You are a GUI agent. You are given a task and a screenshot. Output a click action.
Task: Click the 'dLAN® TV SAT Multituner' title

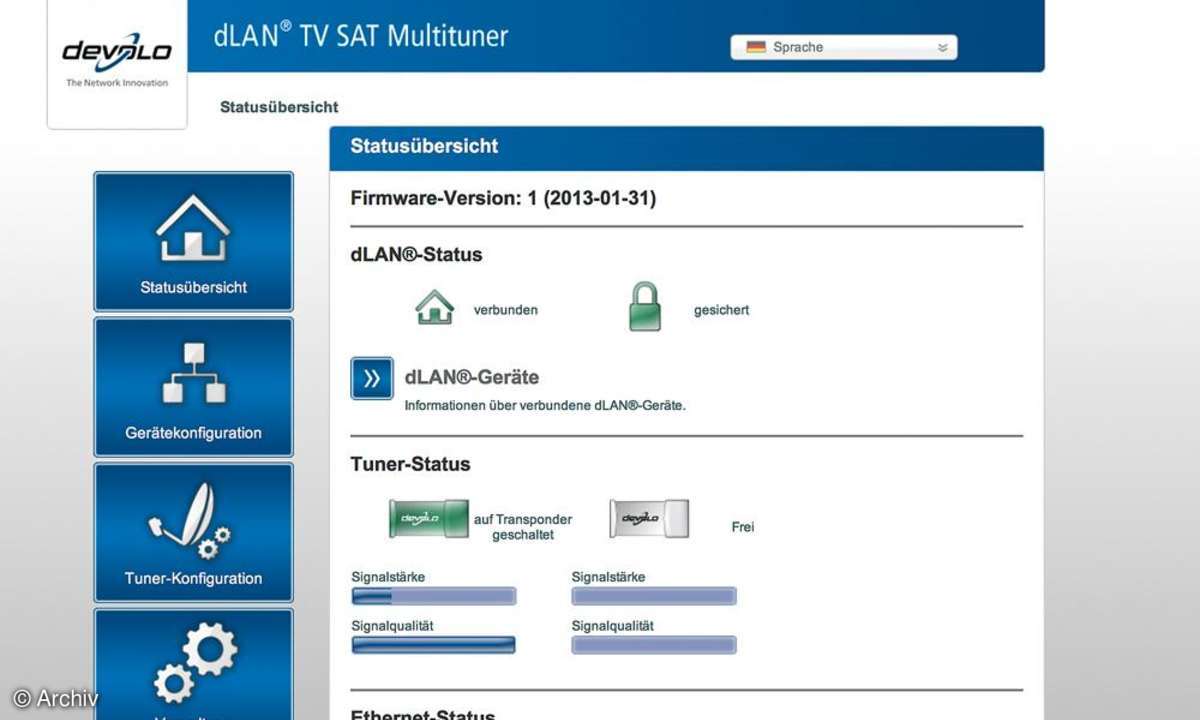pos(361,36)
